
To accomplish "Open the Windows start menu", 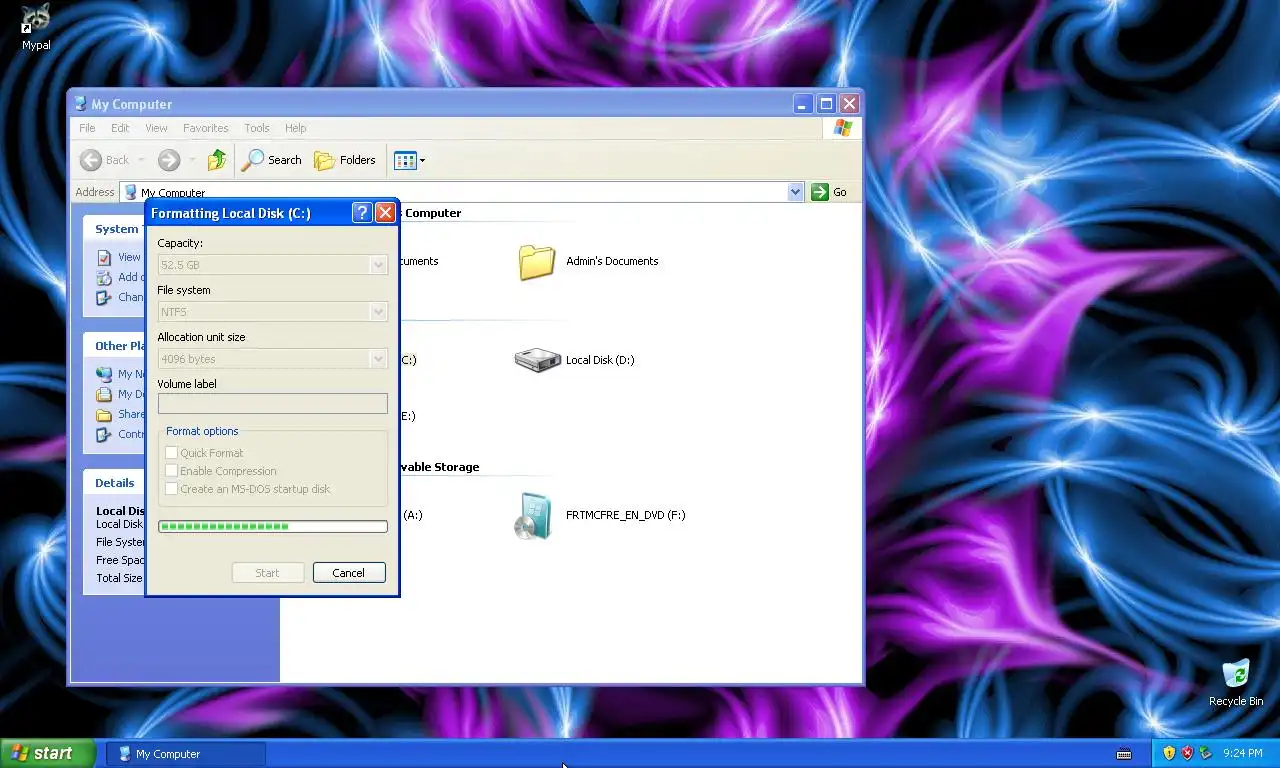I will point(48,754).
